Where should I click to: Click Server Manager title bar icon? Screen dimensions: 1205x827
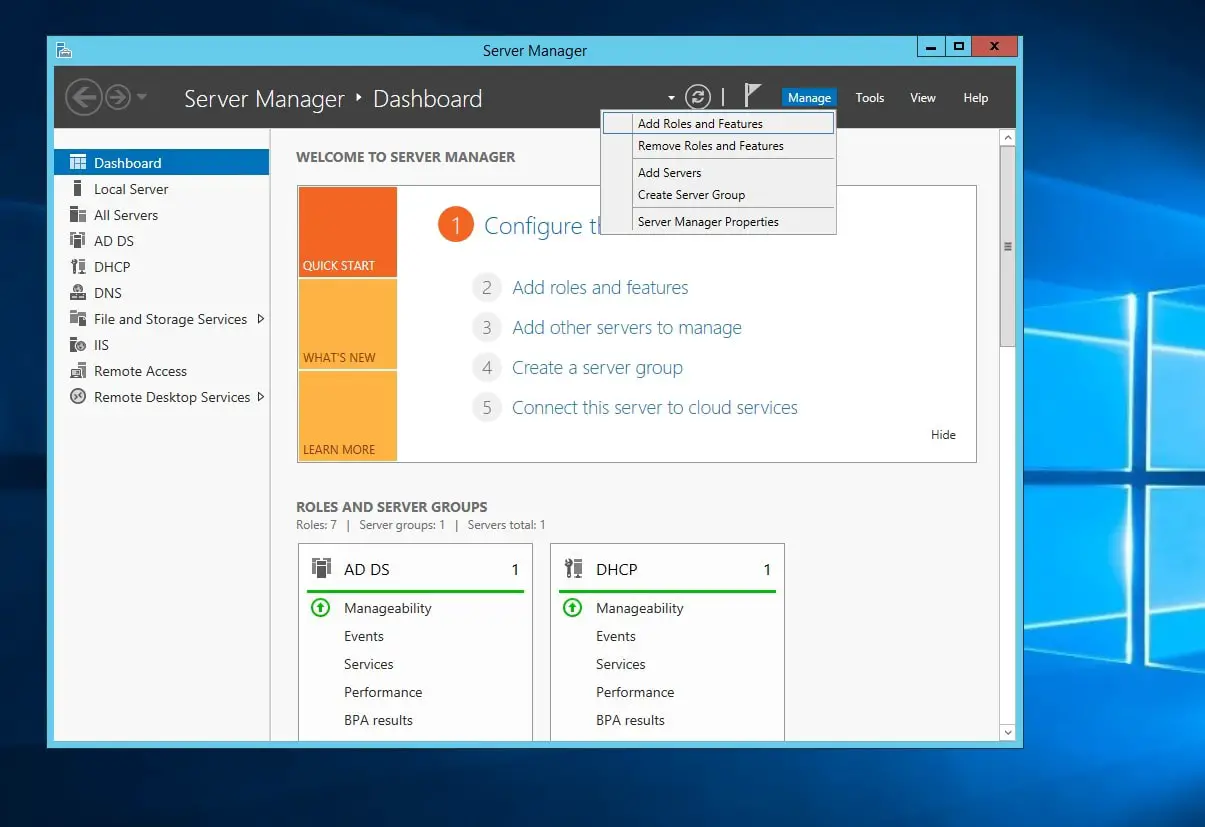click(x=63, y=50)
